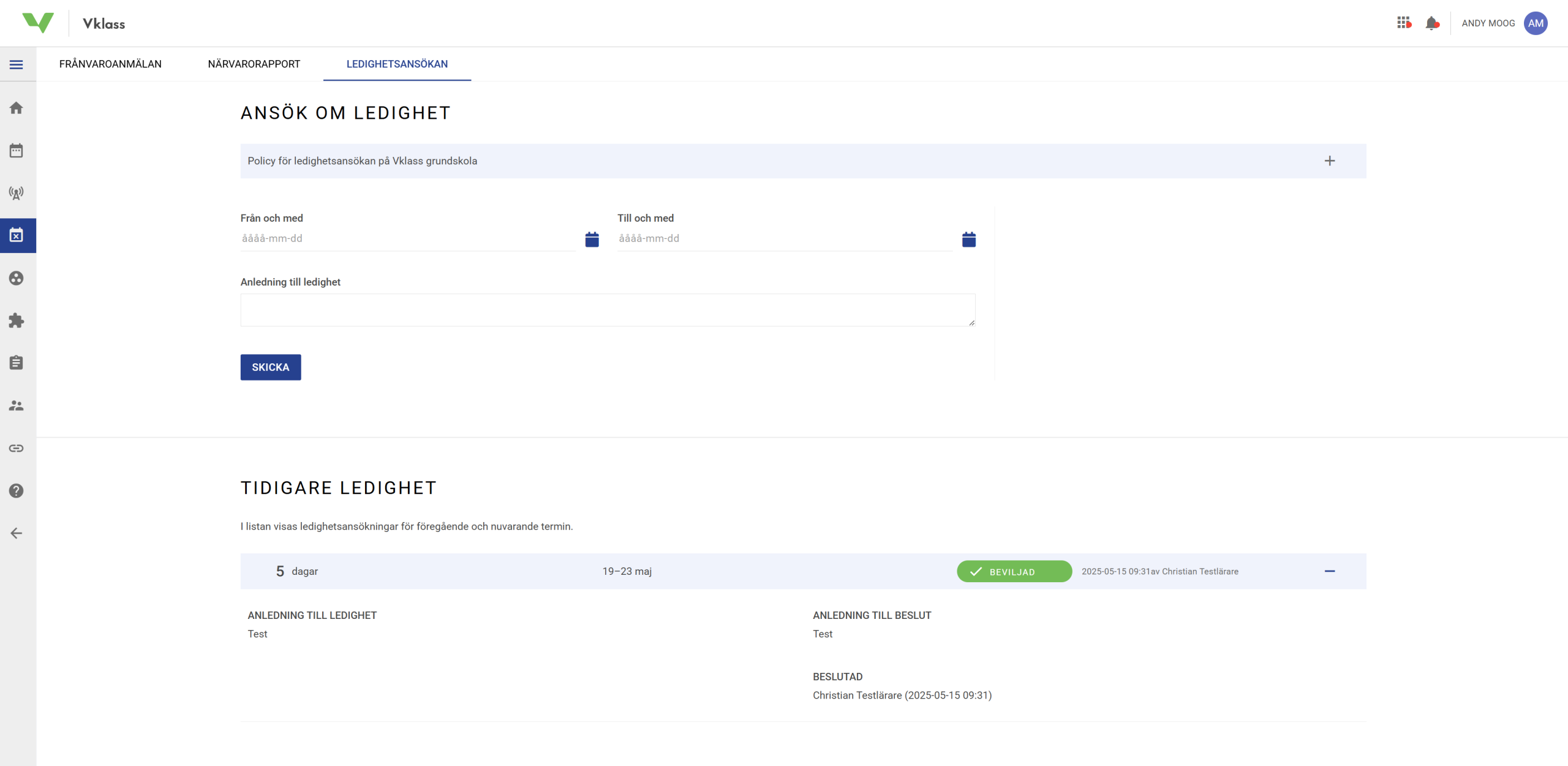Open the help question mark icon
This screenshot has height=766, width=1568.
click(x=17, y=491)
